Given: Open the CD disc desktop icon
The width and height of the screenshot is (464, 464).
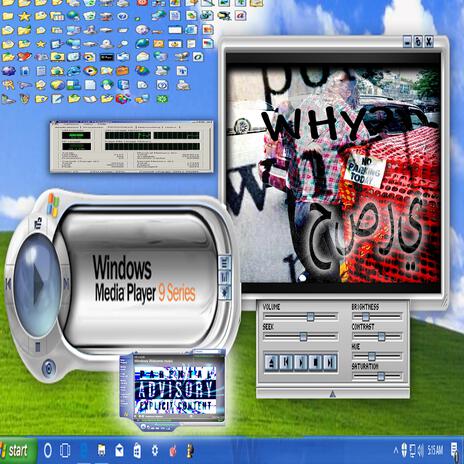Looking at the screenshot, I should 142,29.
